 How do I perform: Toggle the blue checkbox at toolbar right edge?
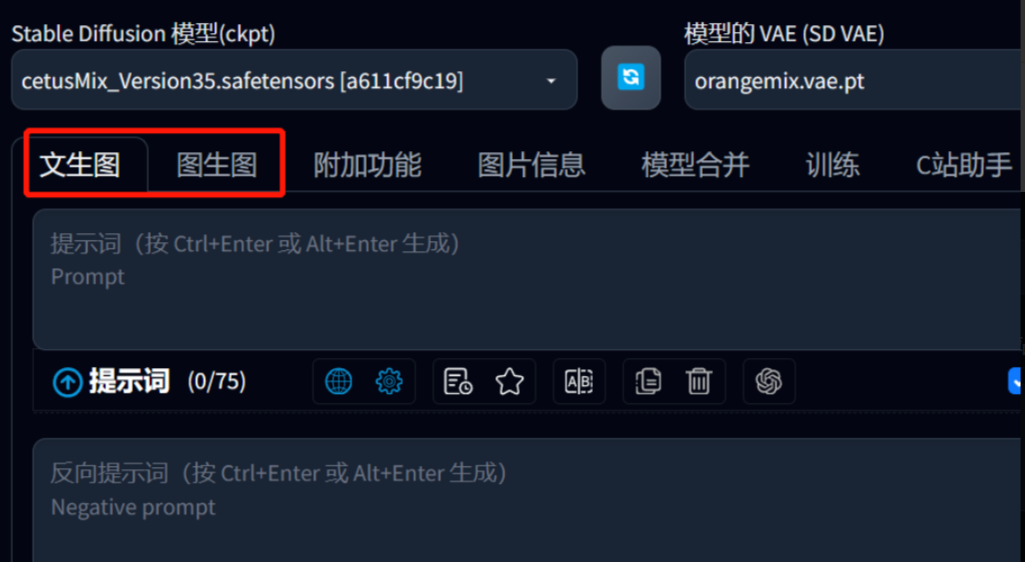1016,381
